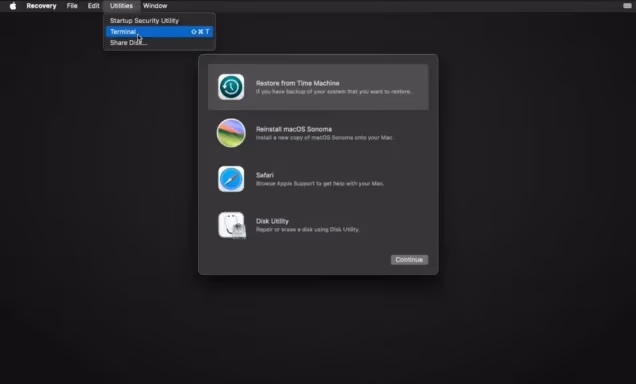636x384 pixels.
Task: Open the Edit menu
Action: click(x=93, y=6)
